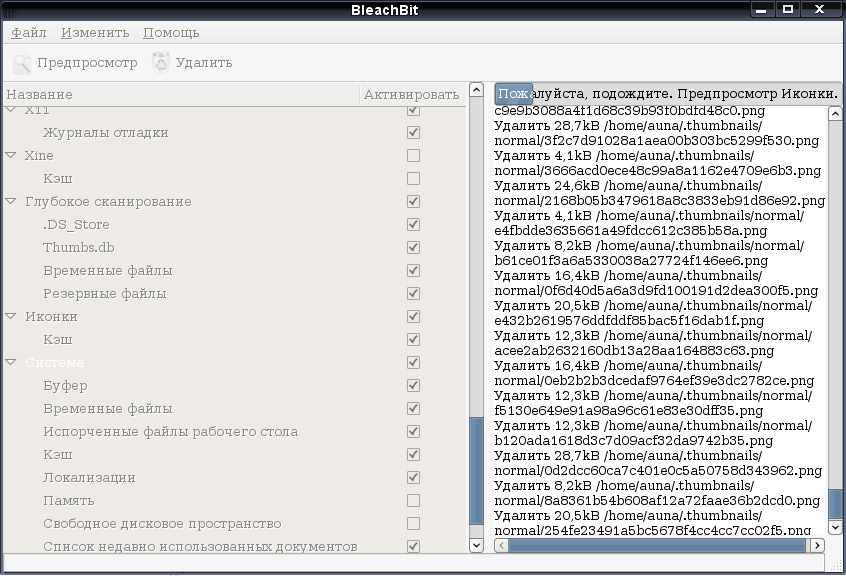Uncheck the .DS_Store checkbox

(x=413, y=225)
